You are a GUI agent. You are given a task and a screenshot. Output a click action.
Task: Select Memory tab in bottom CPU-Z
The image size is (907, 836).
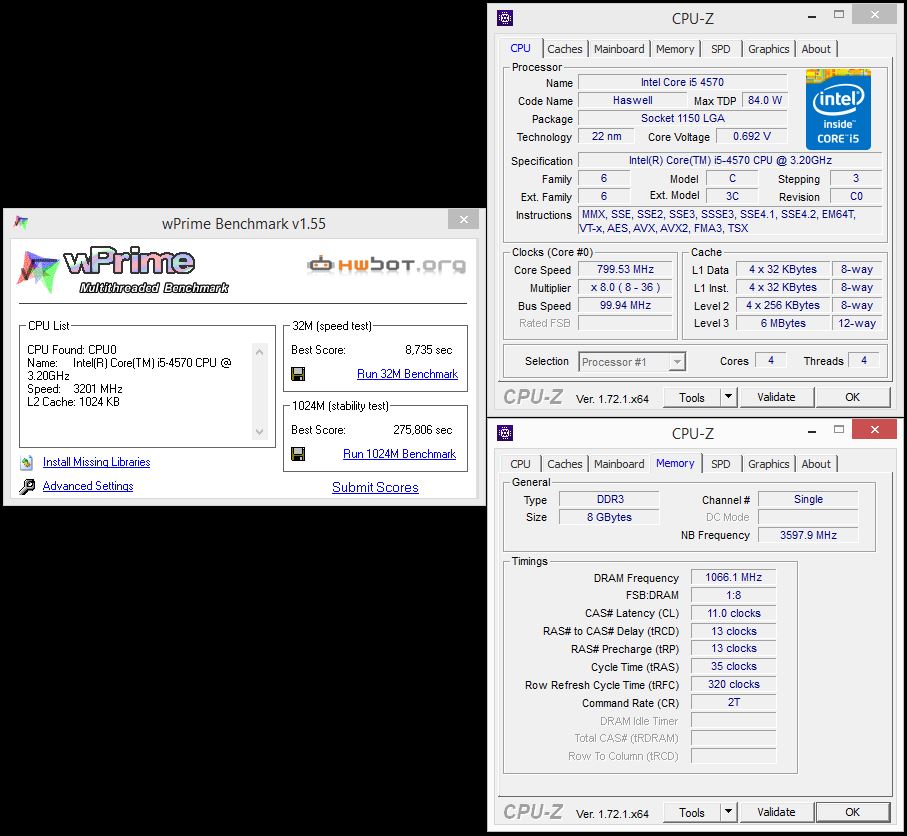(674, 463)
